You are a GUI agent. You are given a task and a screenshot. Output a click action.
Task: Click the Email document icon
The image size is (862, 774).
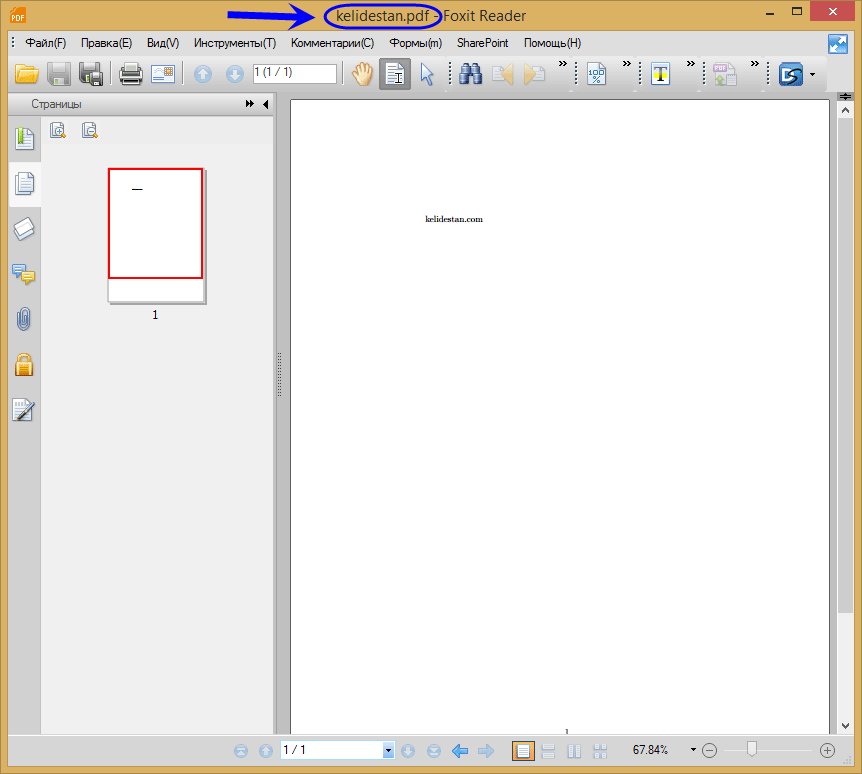coord(163,74)
